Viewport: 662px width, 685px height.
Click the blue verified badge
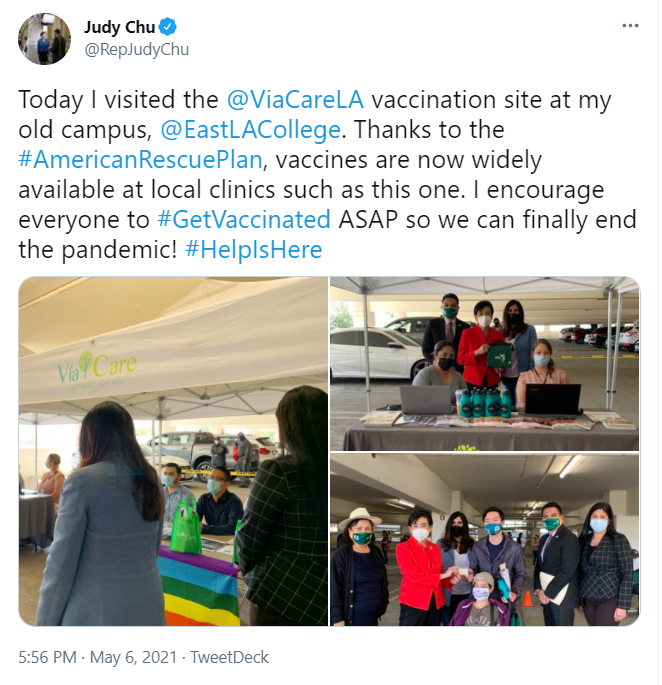(168, 27)
